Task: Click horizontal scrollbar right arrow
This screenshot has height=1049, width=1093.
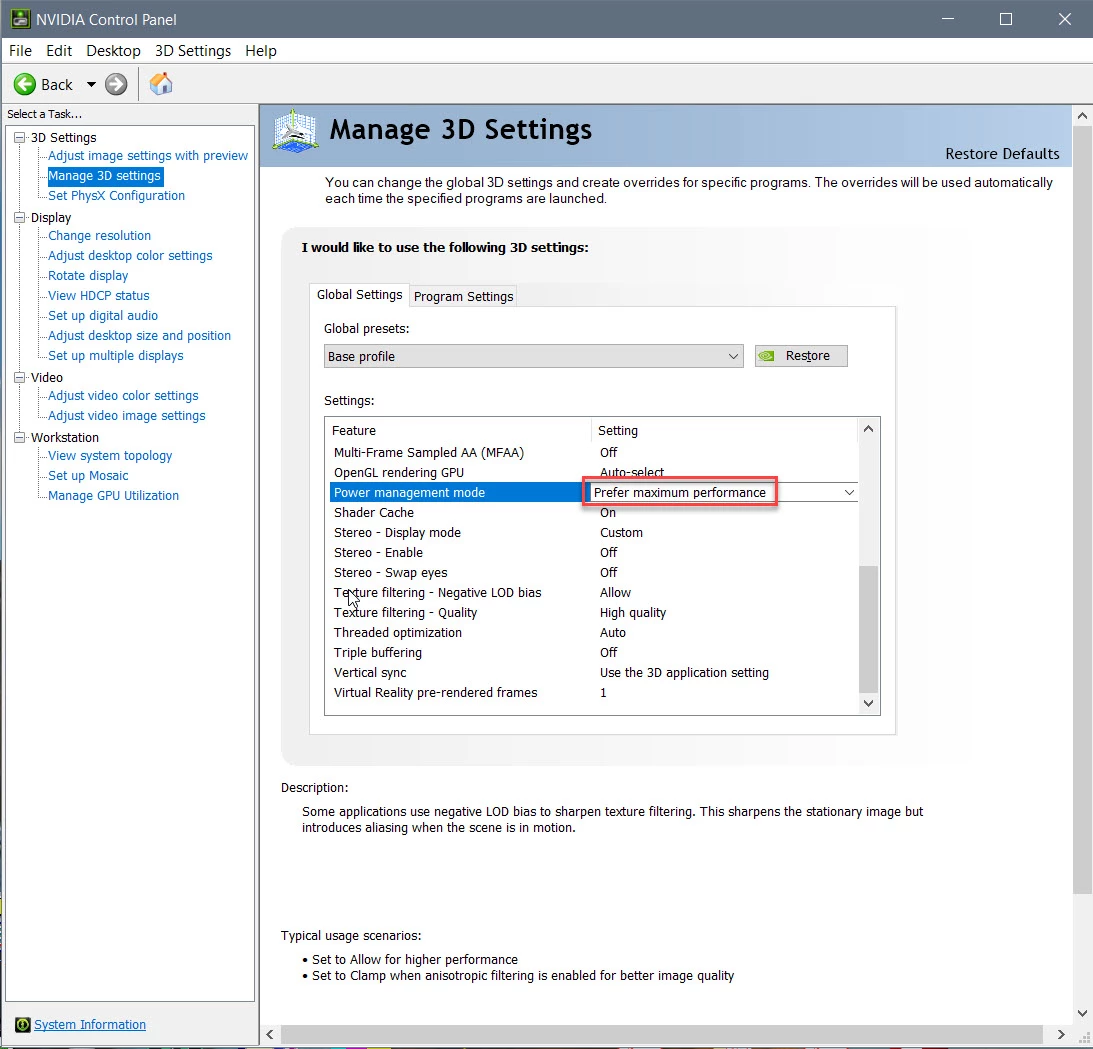Action: point(1060,1034)
